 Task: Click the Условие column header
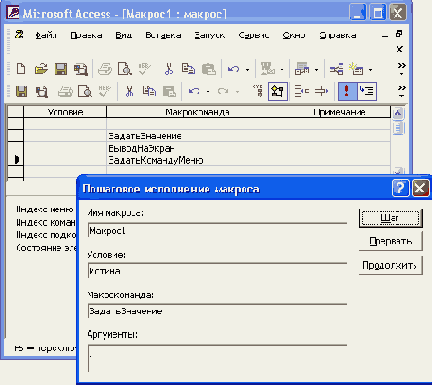[x=65, y=112]
